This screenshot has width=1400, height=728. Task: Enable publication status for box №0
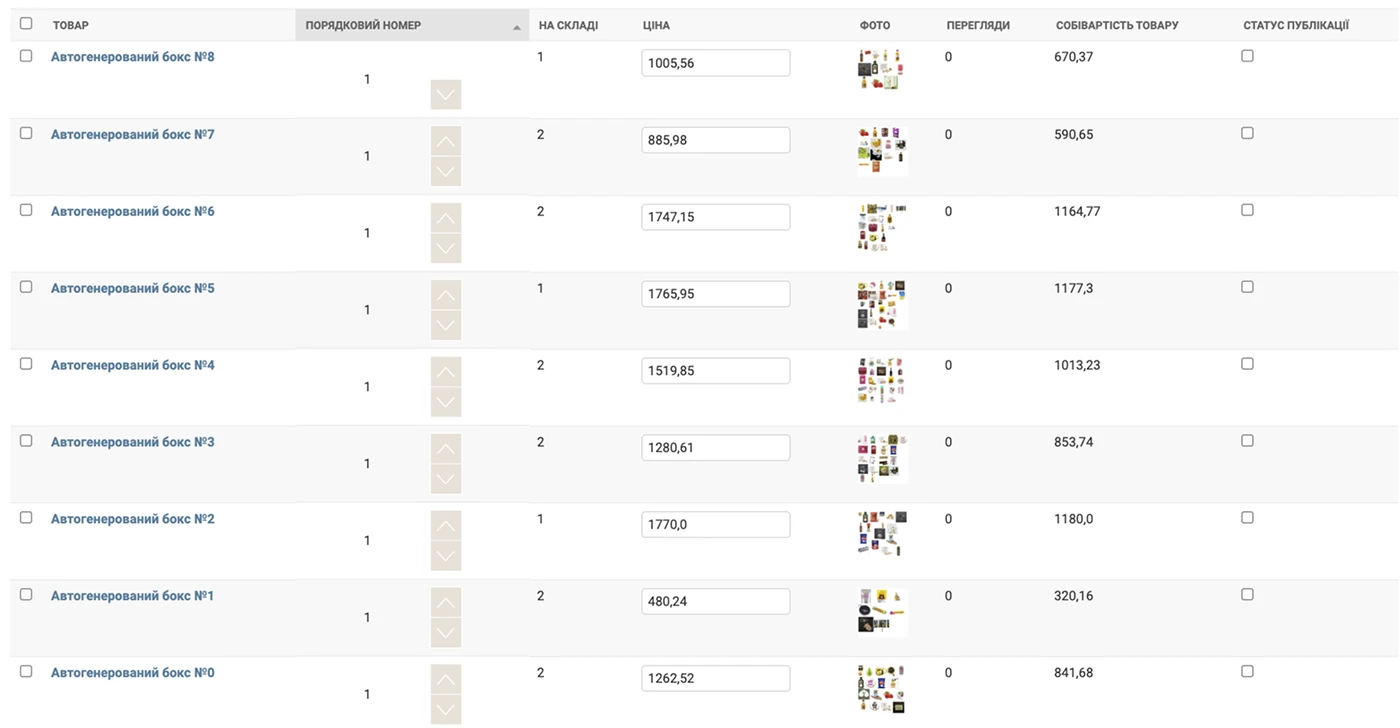1247,671
